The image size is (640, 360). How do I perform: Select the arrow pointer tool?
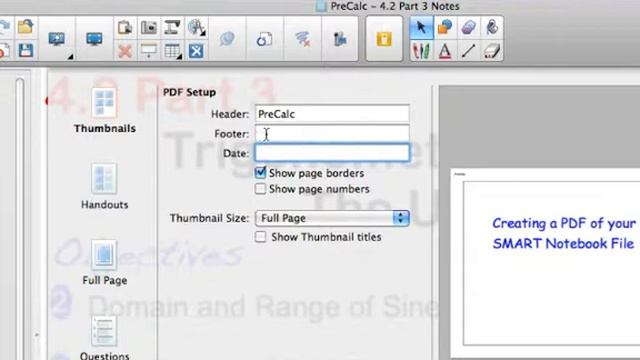tap(421, 27)
